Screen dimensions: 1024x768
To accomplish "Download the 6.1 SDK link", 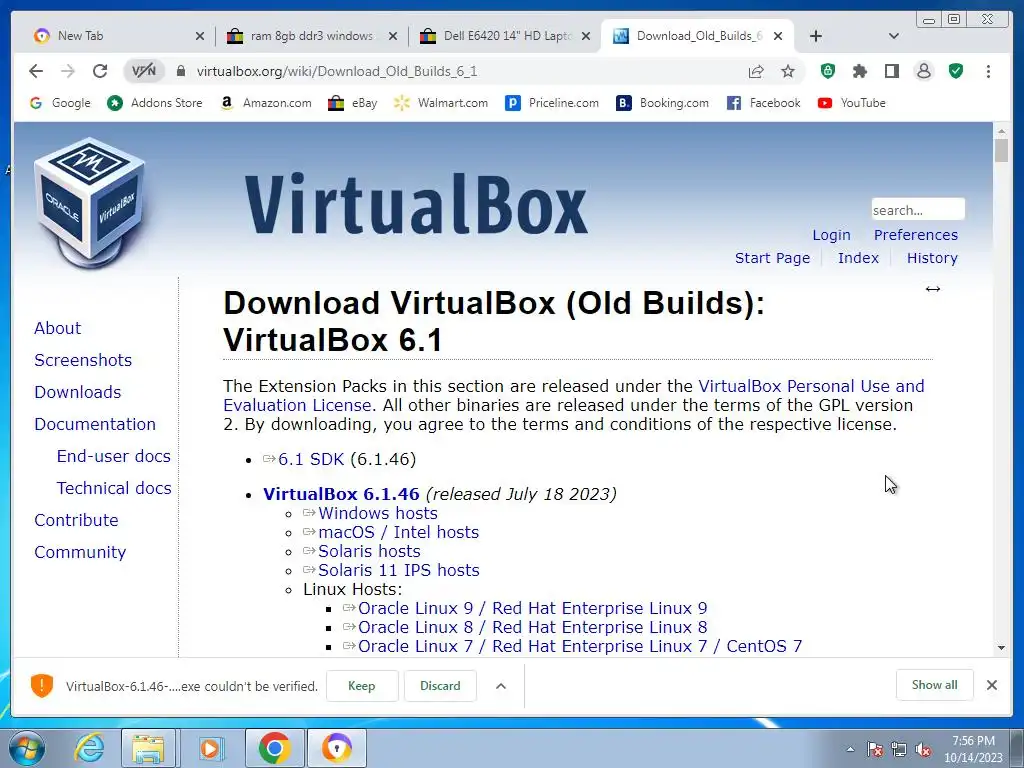I will click(x=311, y=459).
